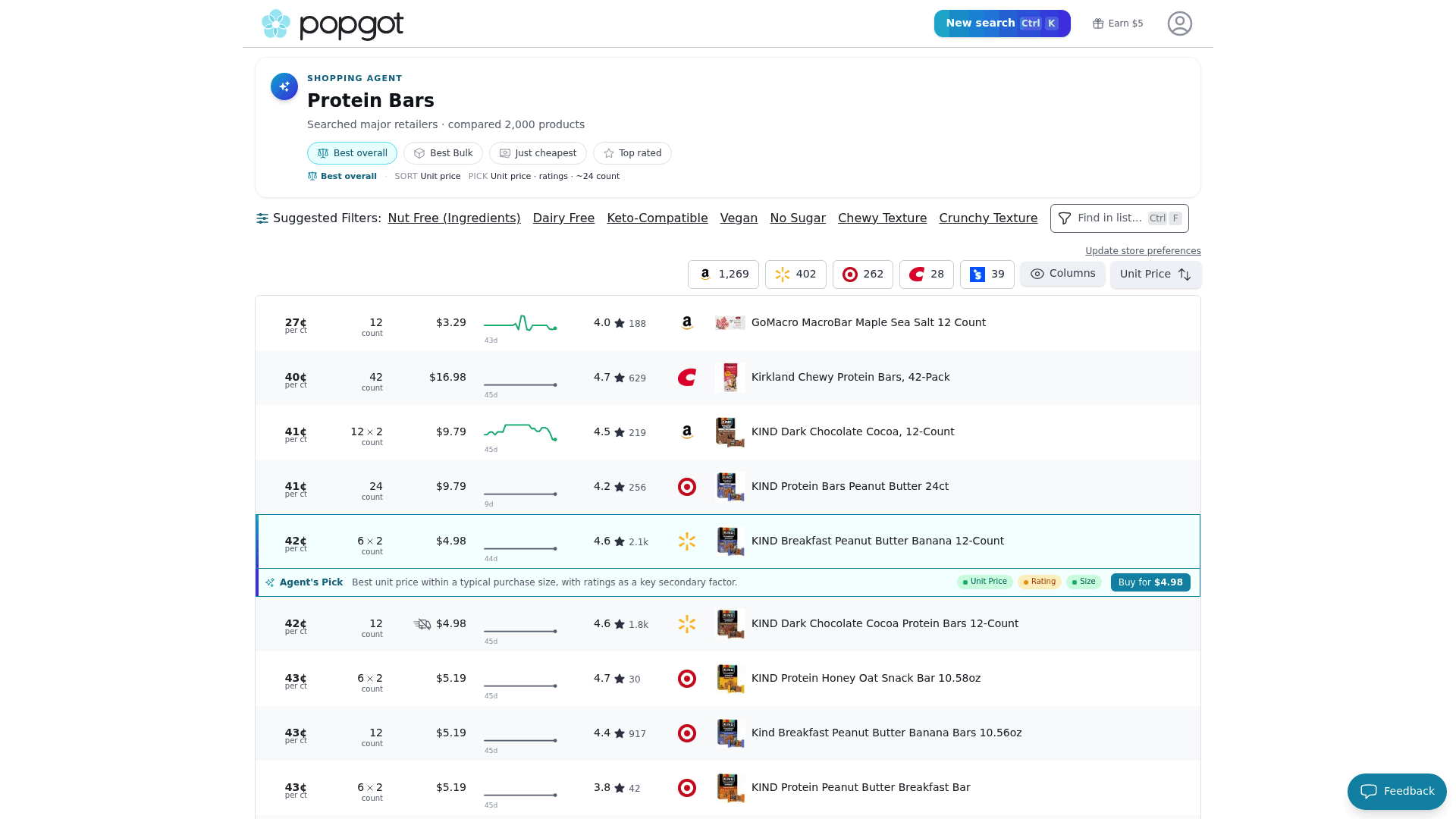Toggle Amazon store filter showing 1,269
1456x819 pixels.
coord(723,275)
